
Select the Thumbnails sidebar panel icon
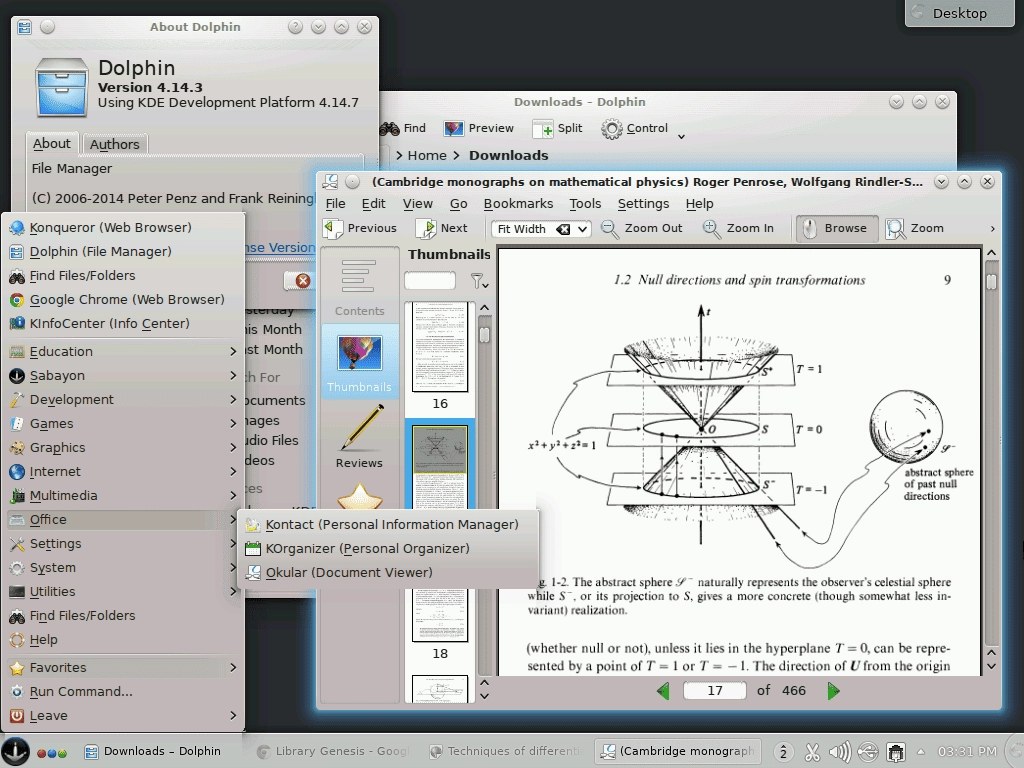pyautogui.click(x=360, y=362)
